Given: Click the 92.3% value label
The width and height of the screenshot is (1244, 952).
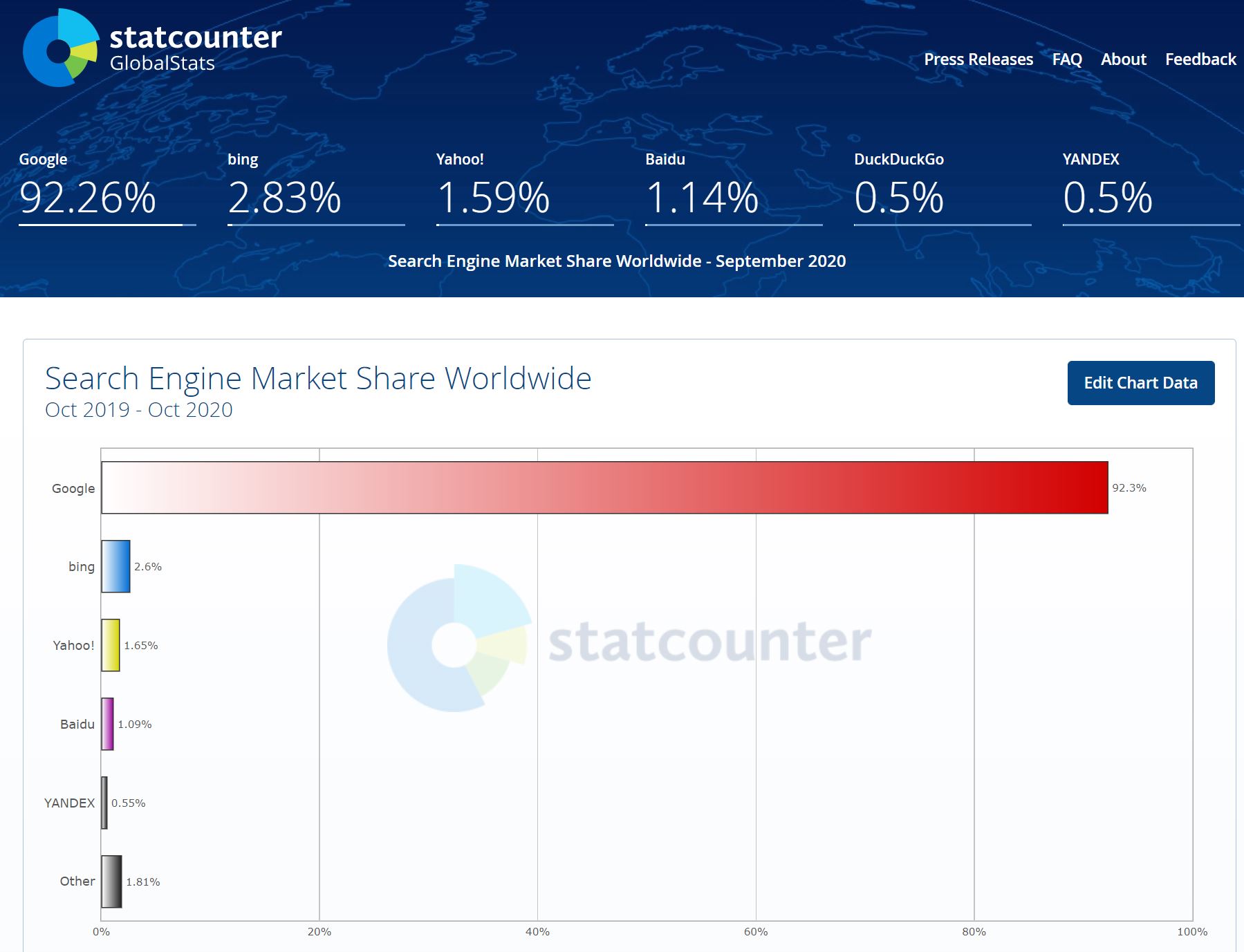Looking at the screenshot, I should (1129, 487).
